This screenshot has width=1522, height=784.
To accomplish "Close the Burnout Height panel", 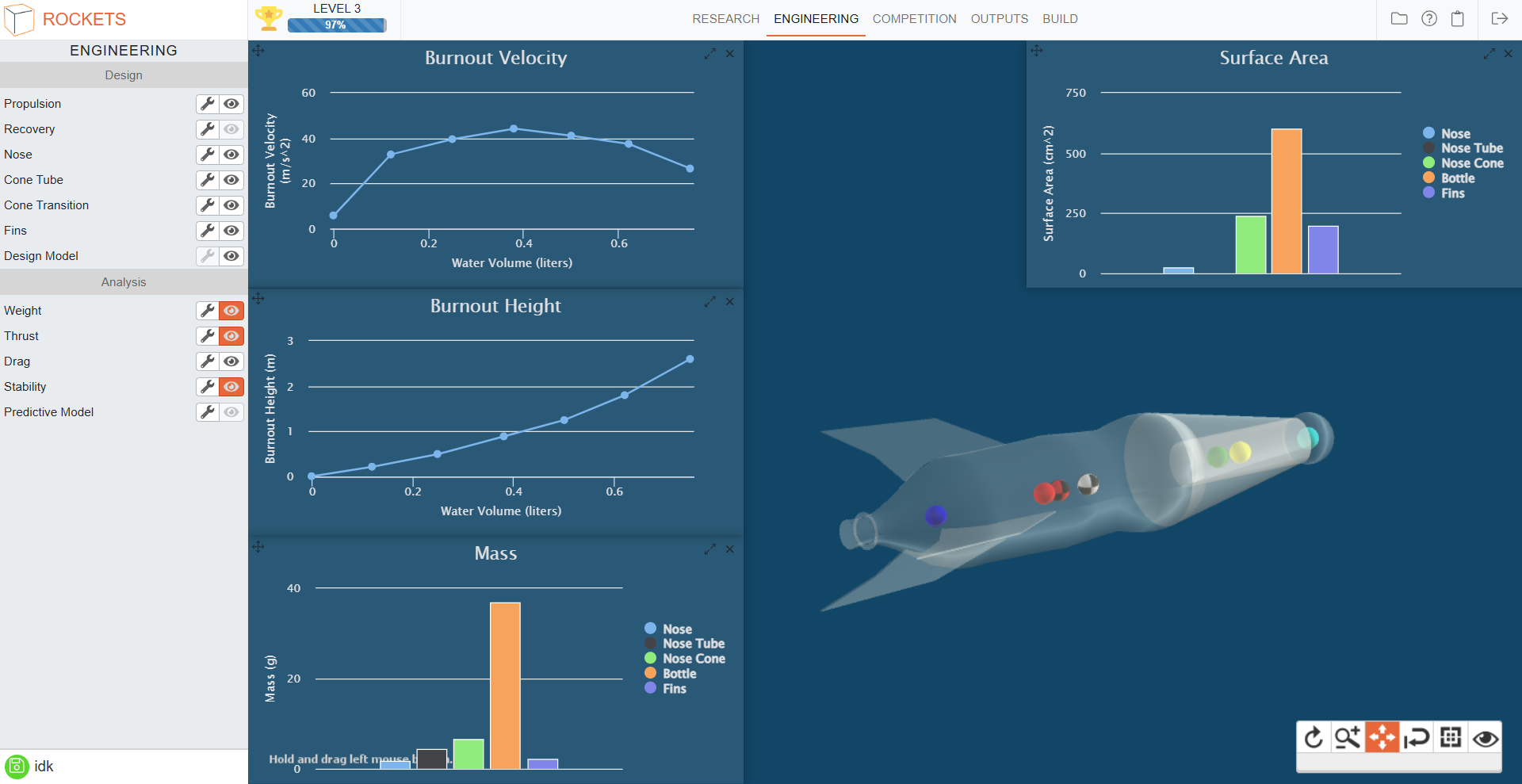I will [x=730, y=302].
